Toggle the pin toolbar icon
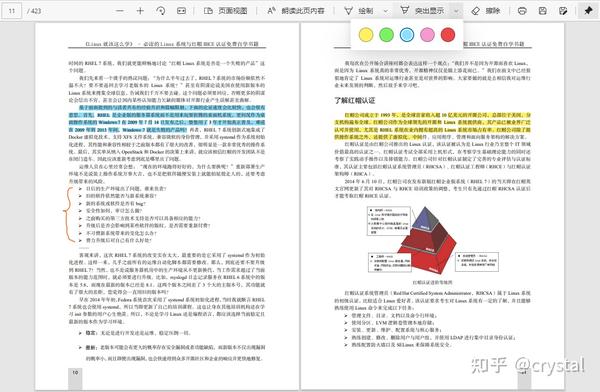This screenshot has height=392, width=600. click(588, 11)
